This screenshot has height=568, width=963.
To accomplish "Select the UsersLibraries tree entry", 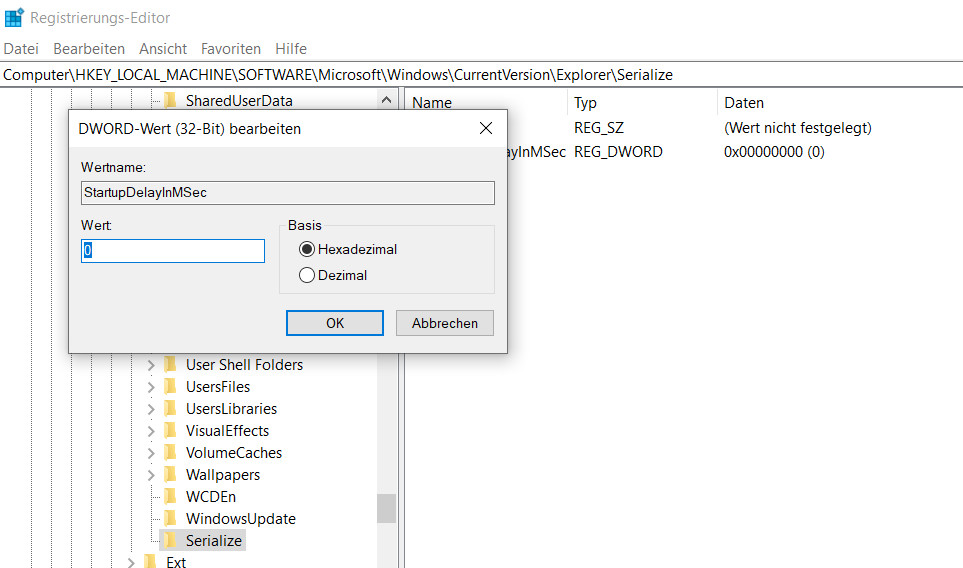I will tap(232, 409).
